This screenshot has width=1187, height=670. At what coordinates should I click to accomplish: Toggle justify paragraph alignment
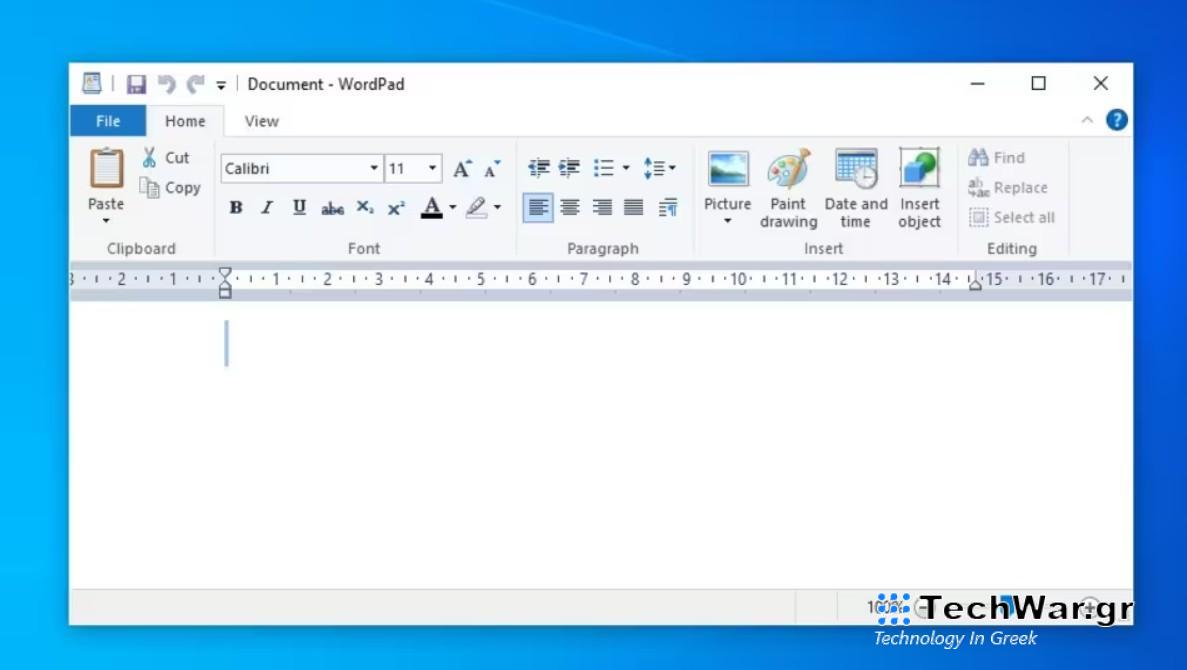coord(634,208)
